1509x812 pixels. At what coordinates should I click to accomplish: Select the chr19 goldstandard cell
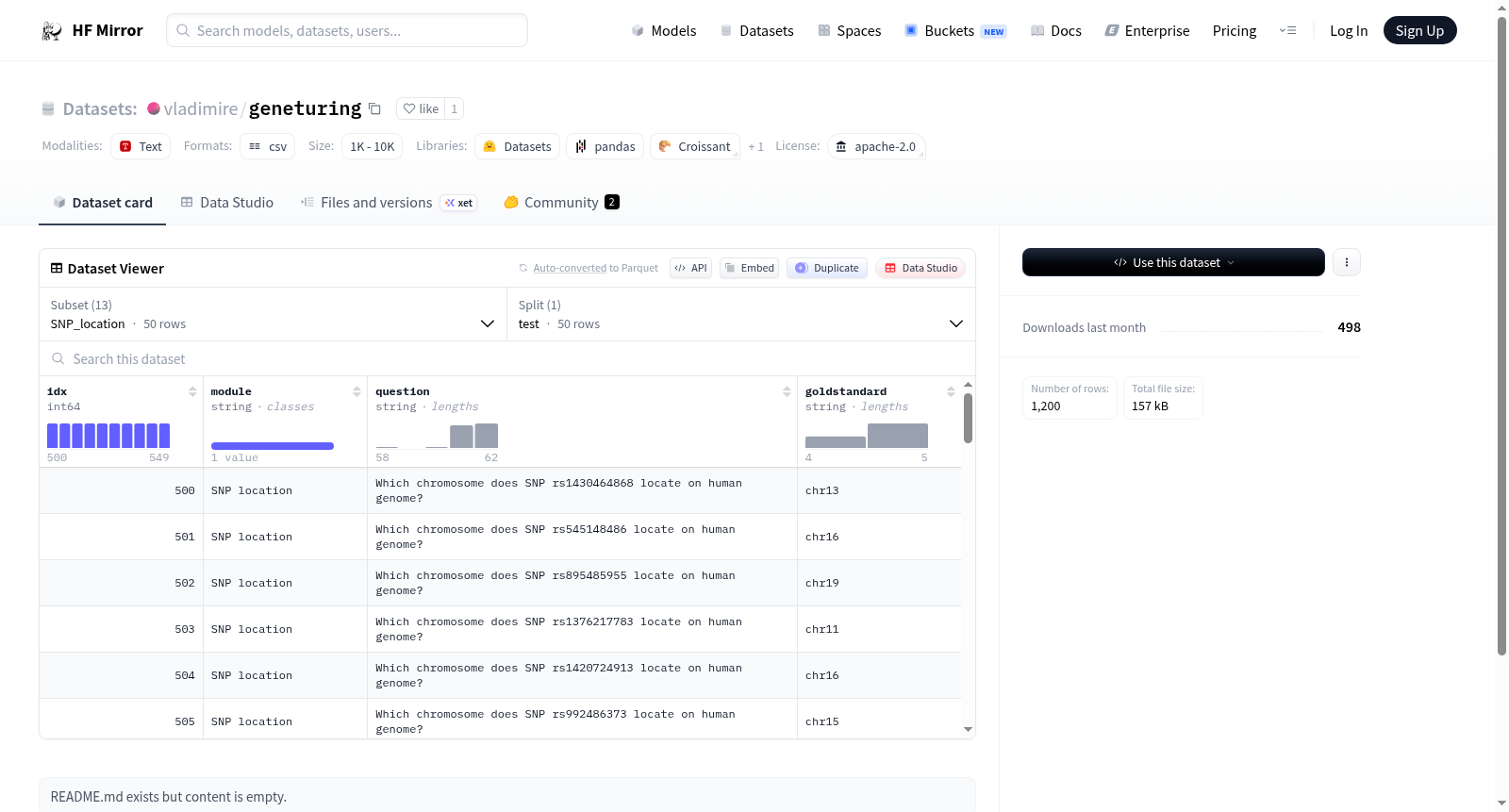879,583
